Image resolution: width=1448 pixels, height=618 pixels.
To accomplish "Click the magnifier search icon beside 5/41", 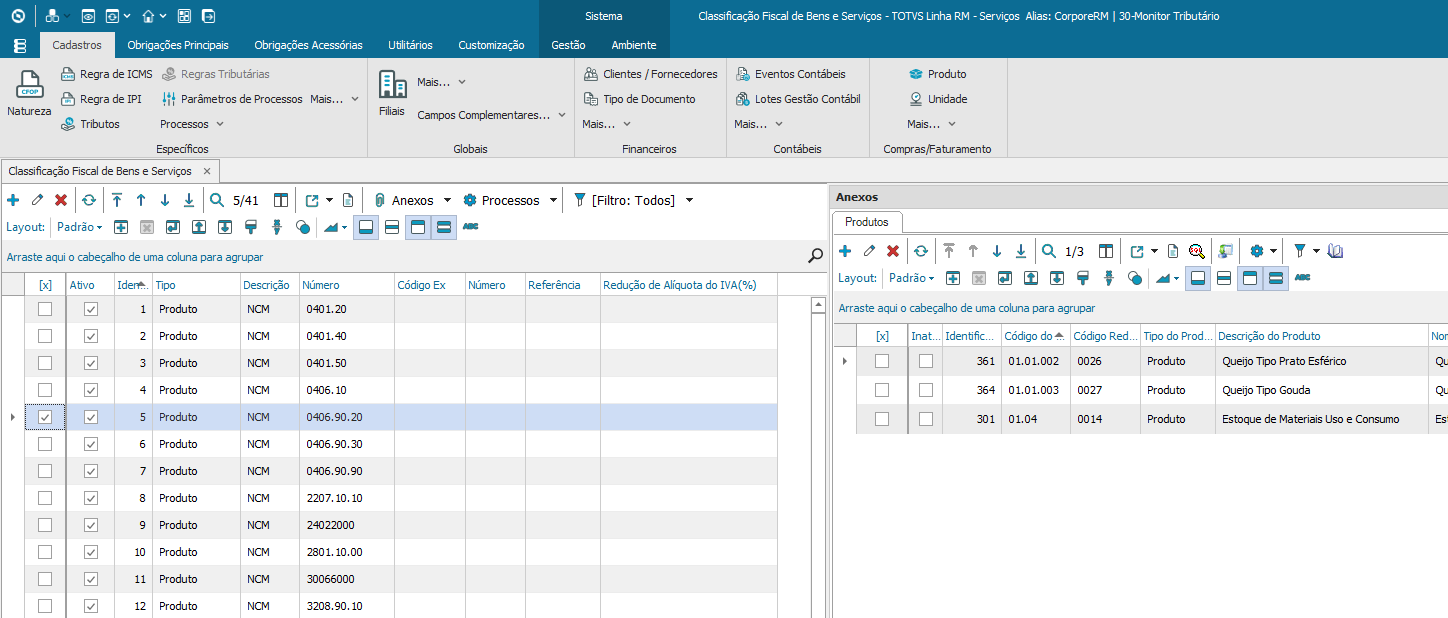I will [217, 200].
